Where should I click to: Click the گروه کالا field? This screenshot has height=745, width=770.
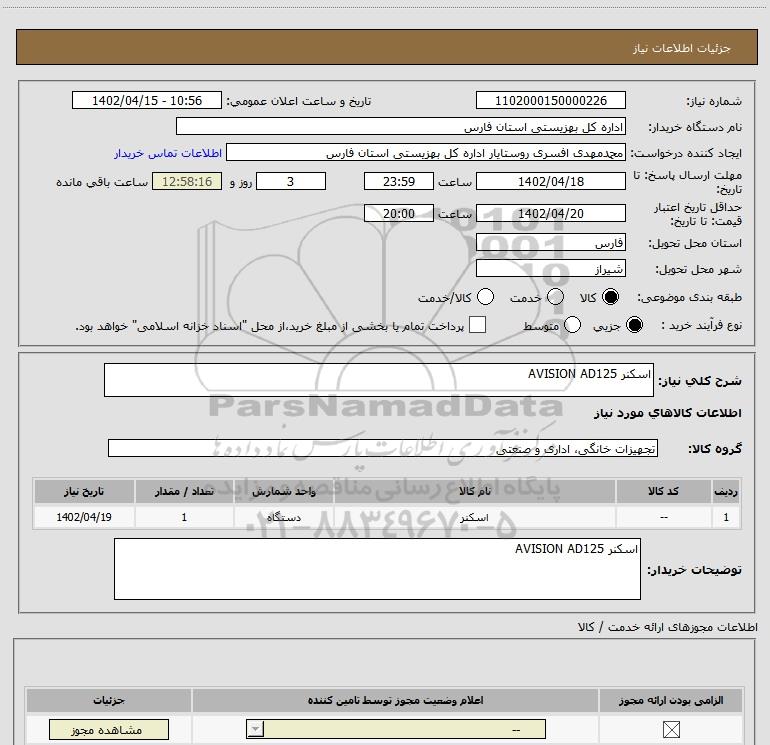383,448
